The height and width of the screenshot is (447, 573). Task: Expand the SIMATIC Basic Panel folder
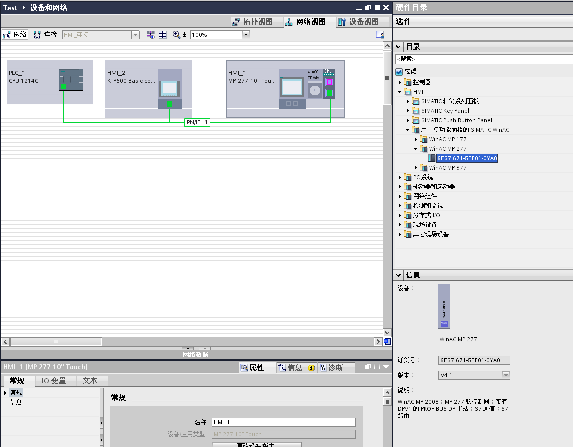click(408, 101)
